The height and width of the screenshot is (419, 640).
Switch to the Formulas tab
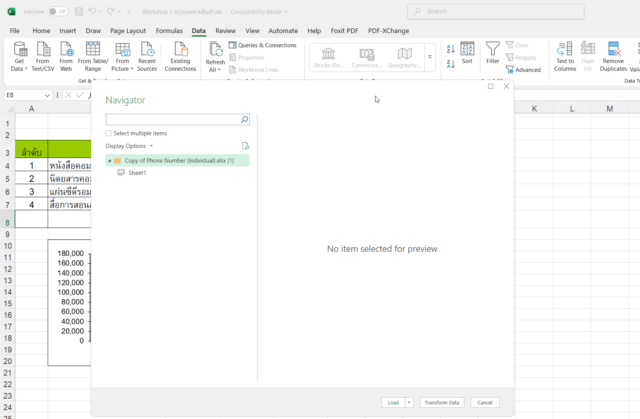pyautogui.click(x=169, y=31)
